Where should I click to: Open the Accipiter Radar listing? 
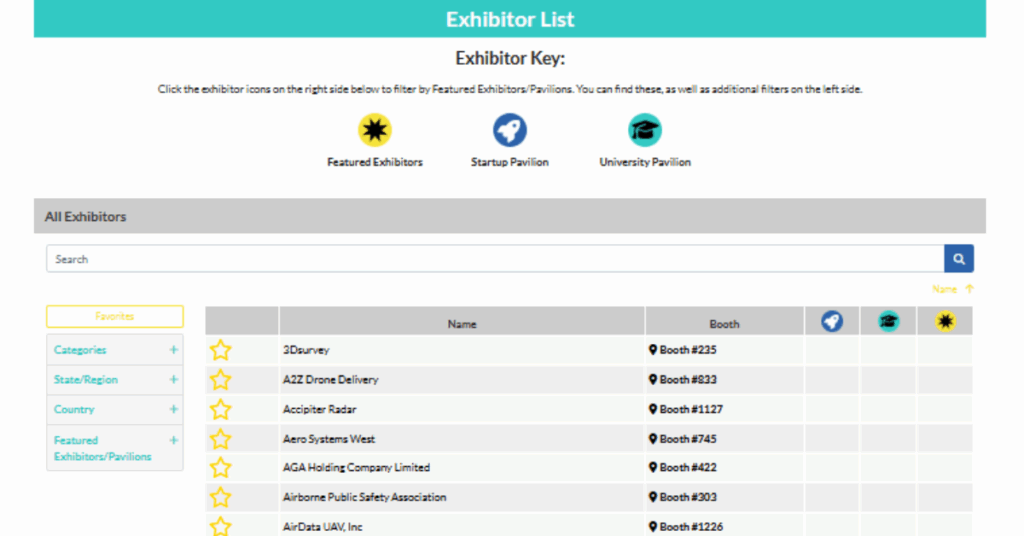tap(319, 409)
